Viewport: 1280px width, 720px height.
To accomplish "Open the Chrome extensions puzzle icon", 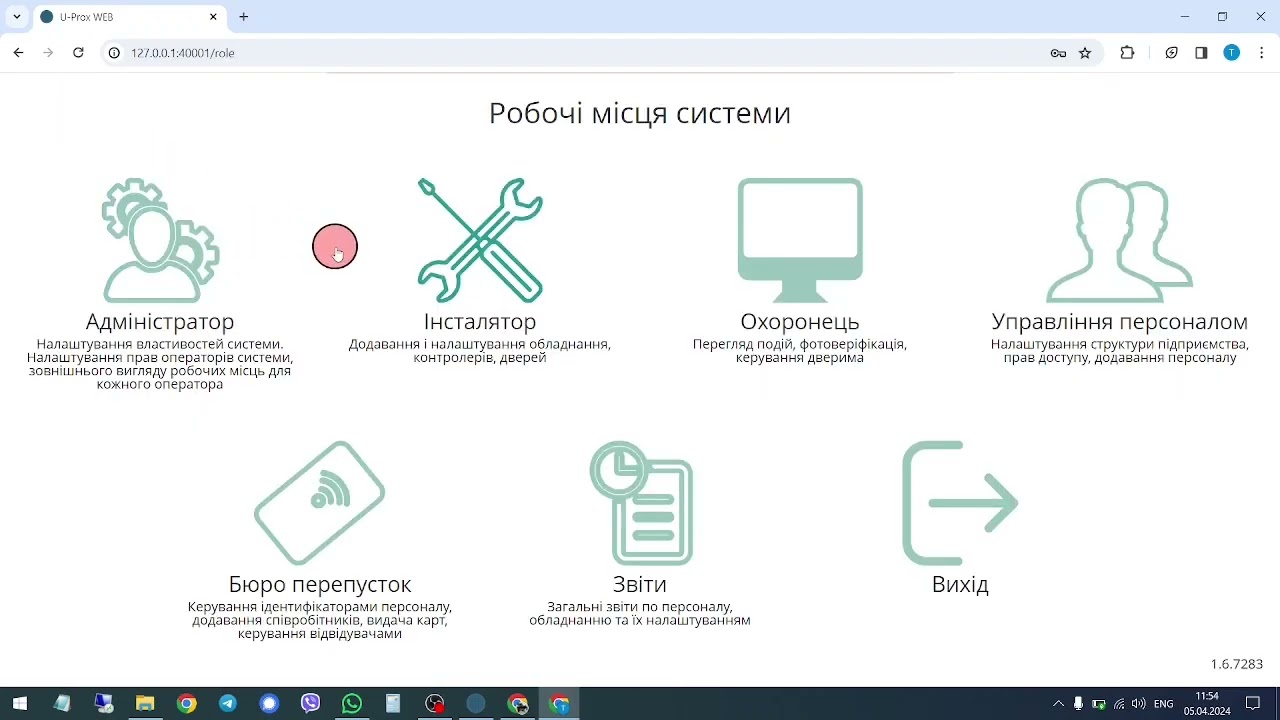I will pos(1127,53).
